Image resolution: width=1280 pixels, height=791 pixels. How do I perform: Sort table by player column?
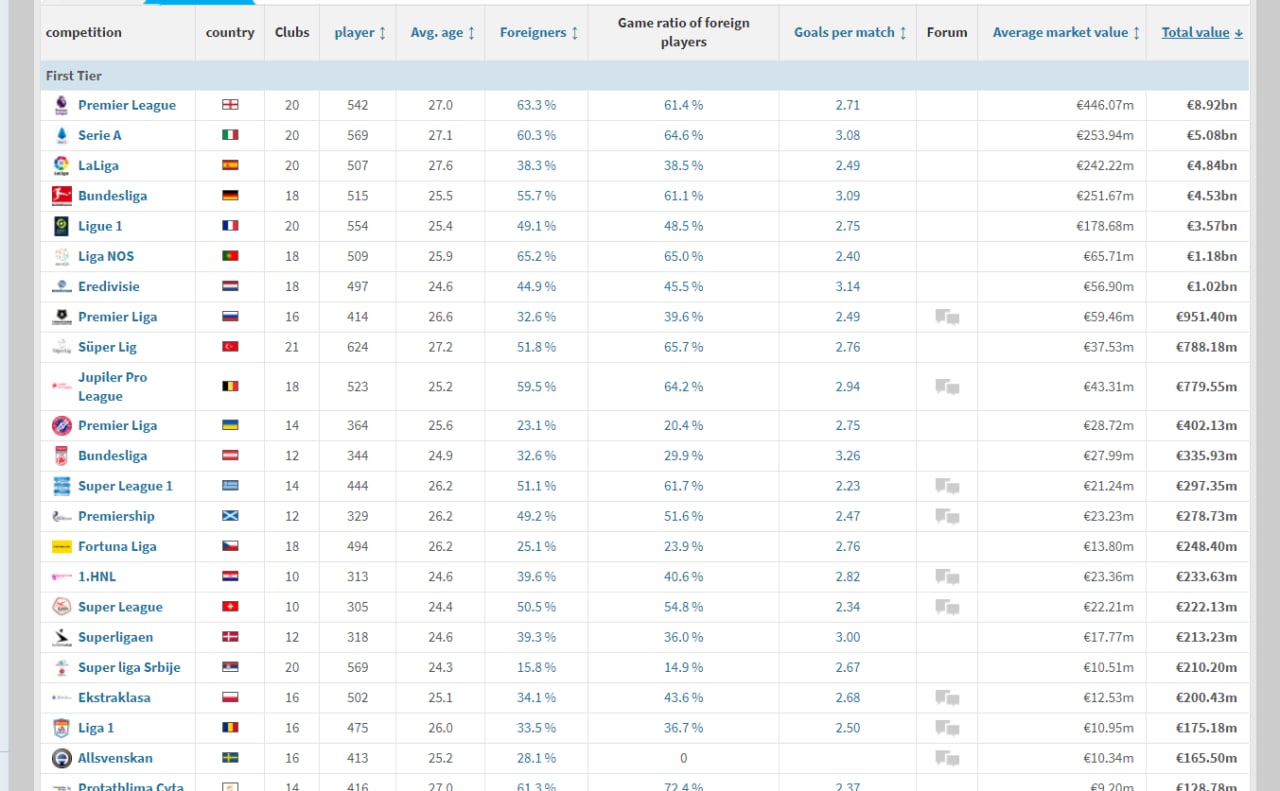(360, 32)
